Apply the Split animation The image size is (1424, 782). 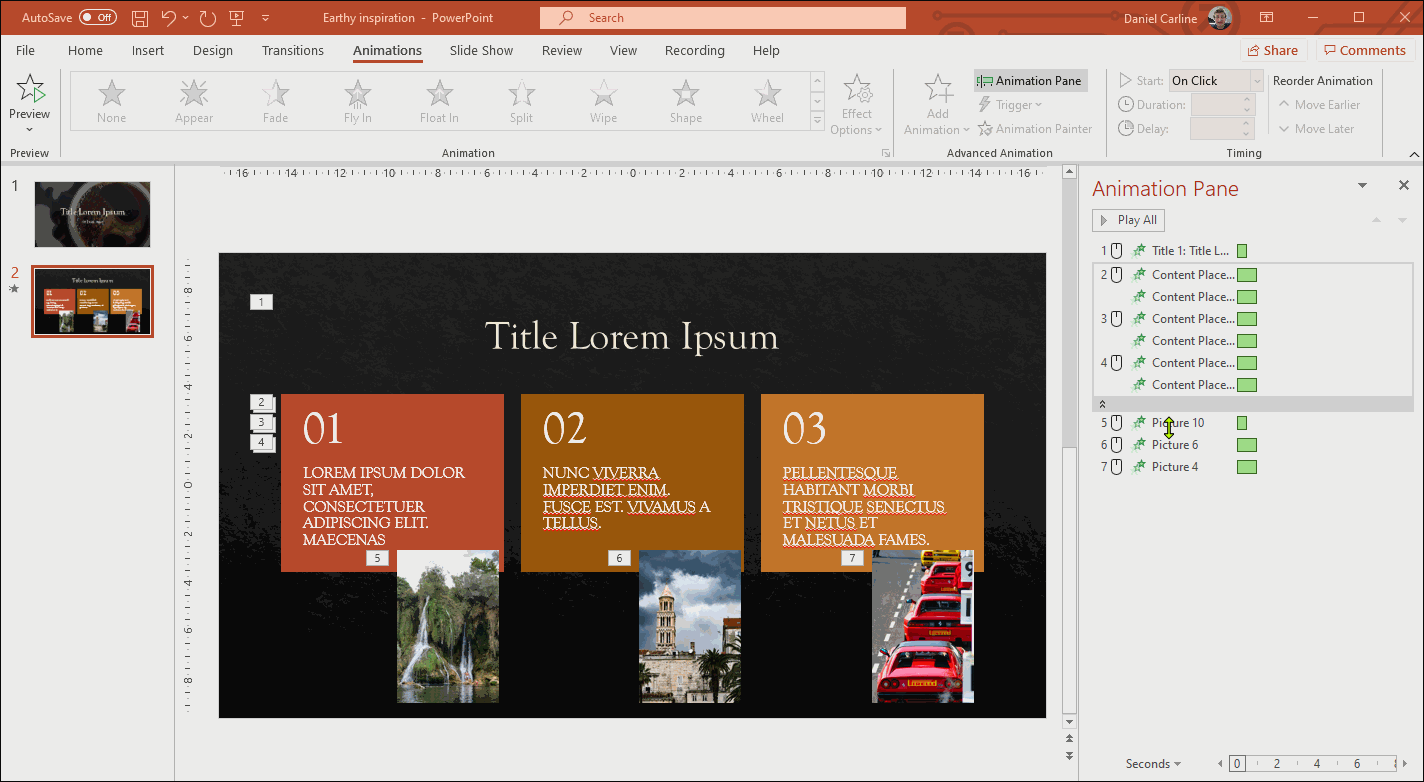(521, 100)
